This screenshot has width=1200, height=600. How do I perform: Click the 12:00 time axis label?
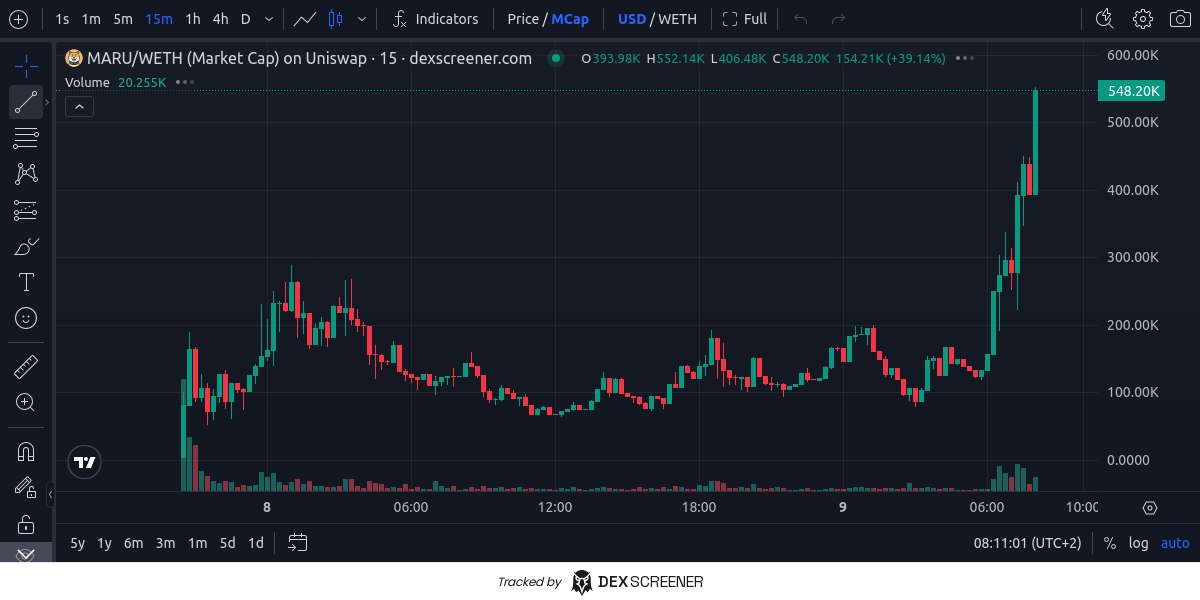click(554, 508)
